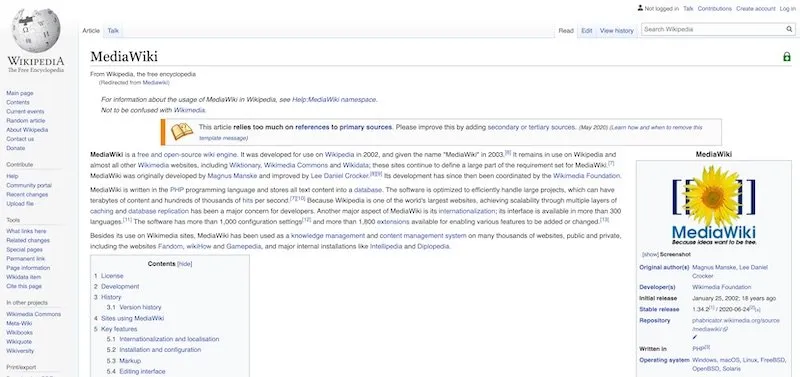Jump to Key features section

click(x=119, y=329)
